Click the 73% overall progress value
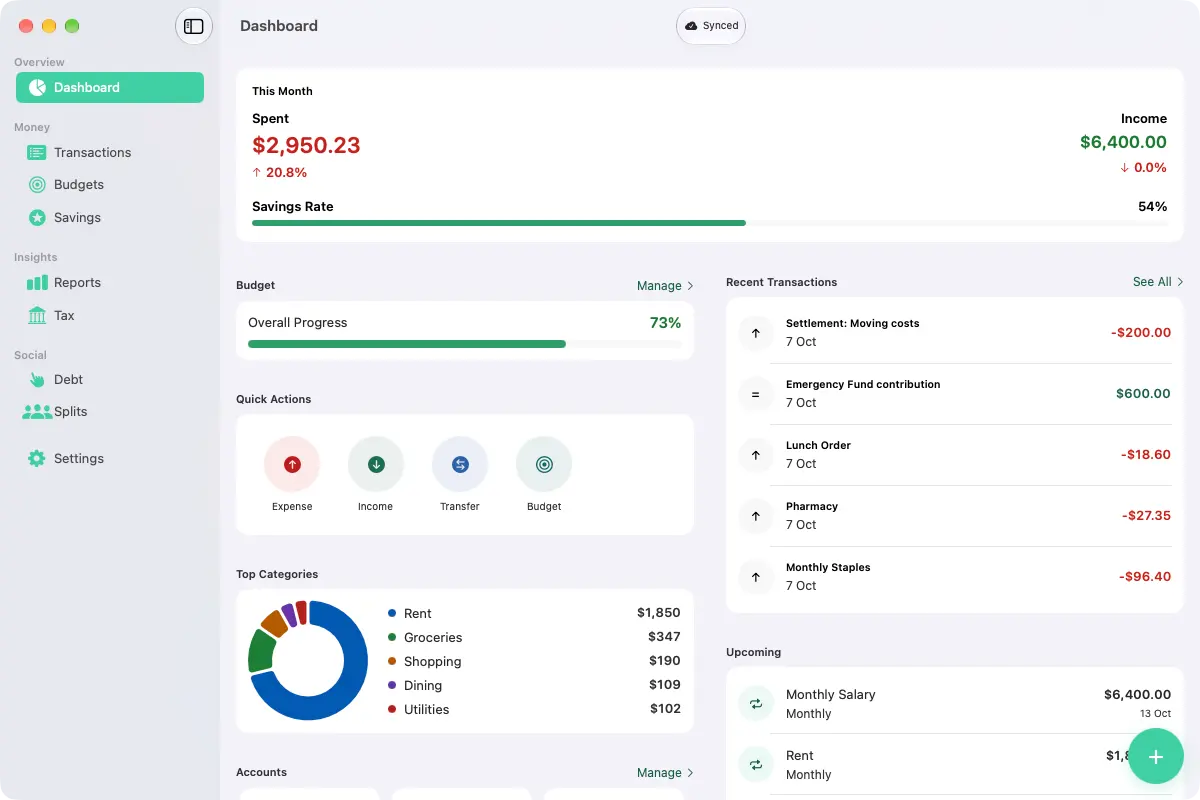Screen dimensions: 1200x800 click(x=665, y=323)
